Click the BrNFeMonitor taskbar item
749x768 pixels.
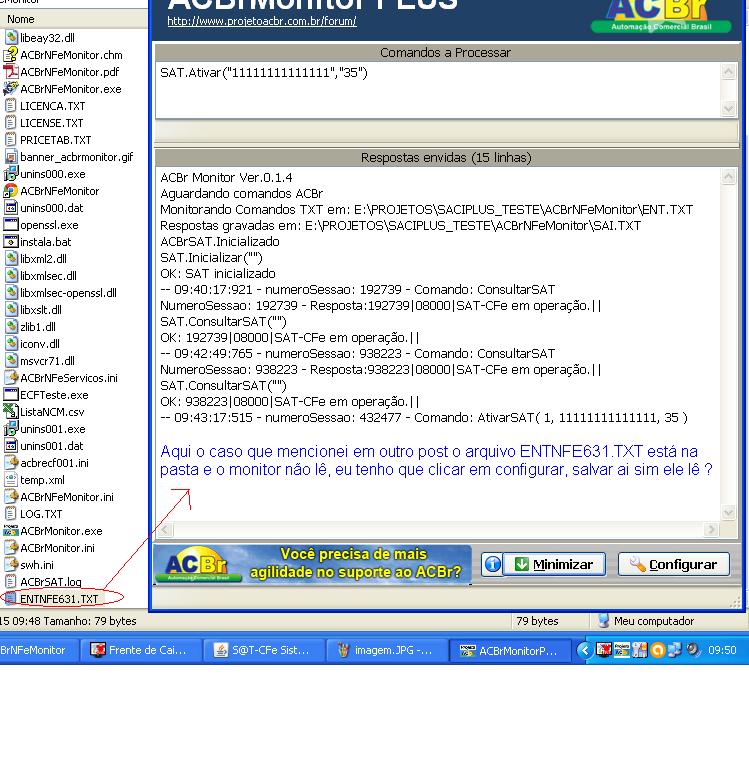[x=38, y=650]
